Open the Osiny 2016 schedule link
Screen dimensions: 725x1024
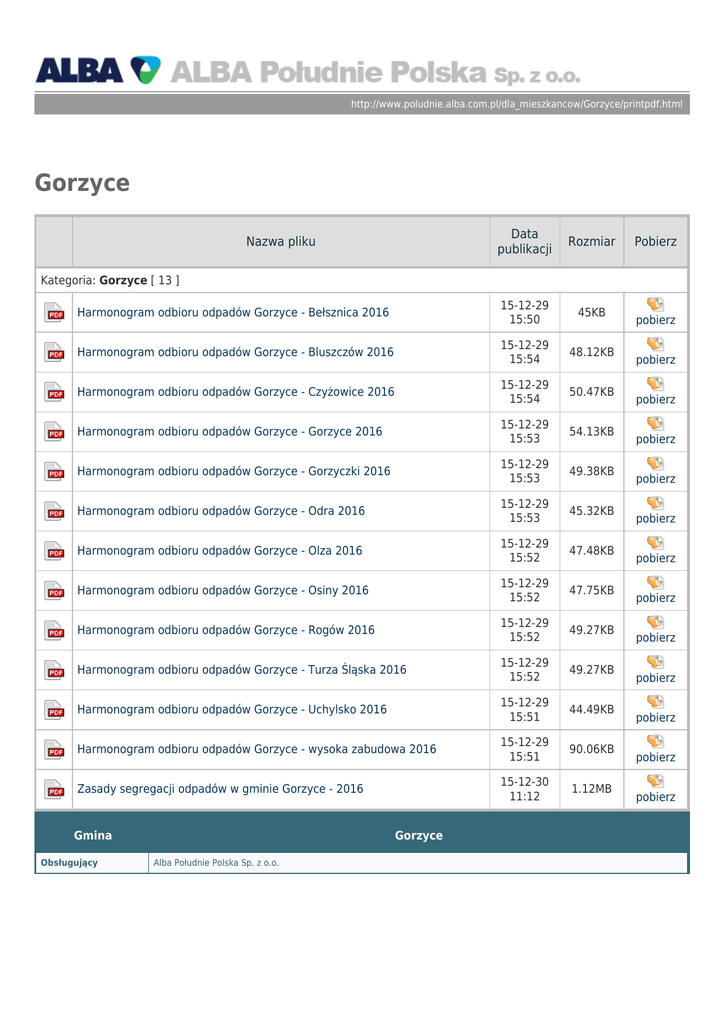(222, 591)
